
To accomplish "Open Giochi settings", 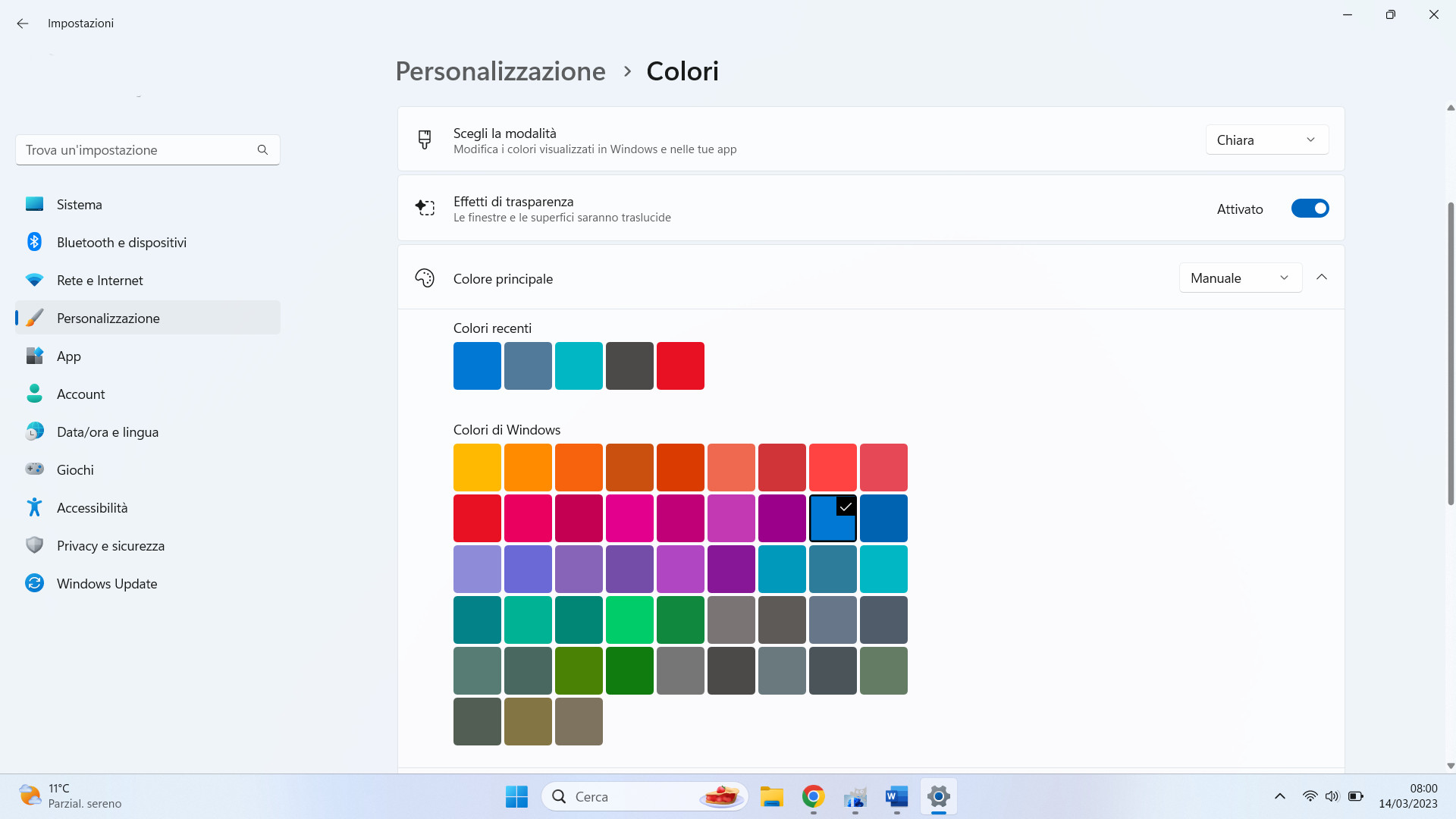I will pos(75,469).
